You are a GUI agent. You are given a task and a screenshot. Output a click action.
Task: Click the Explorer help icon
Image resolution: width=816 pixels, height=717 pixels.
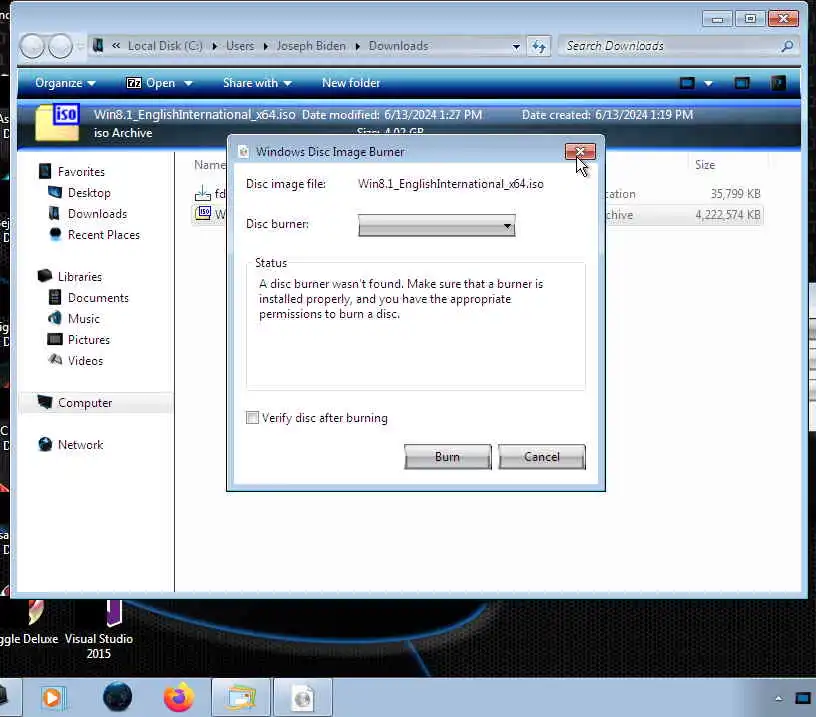779,83
